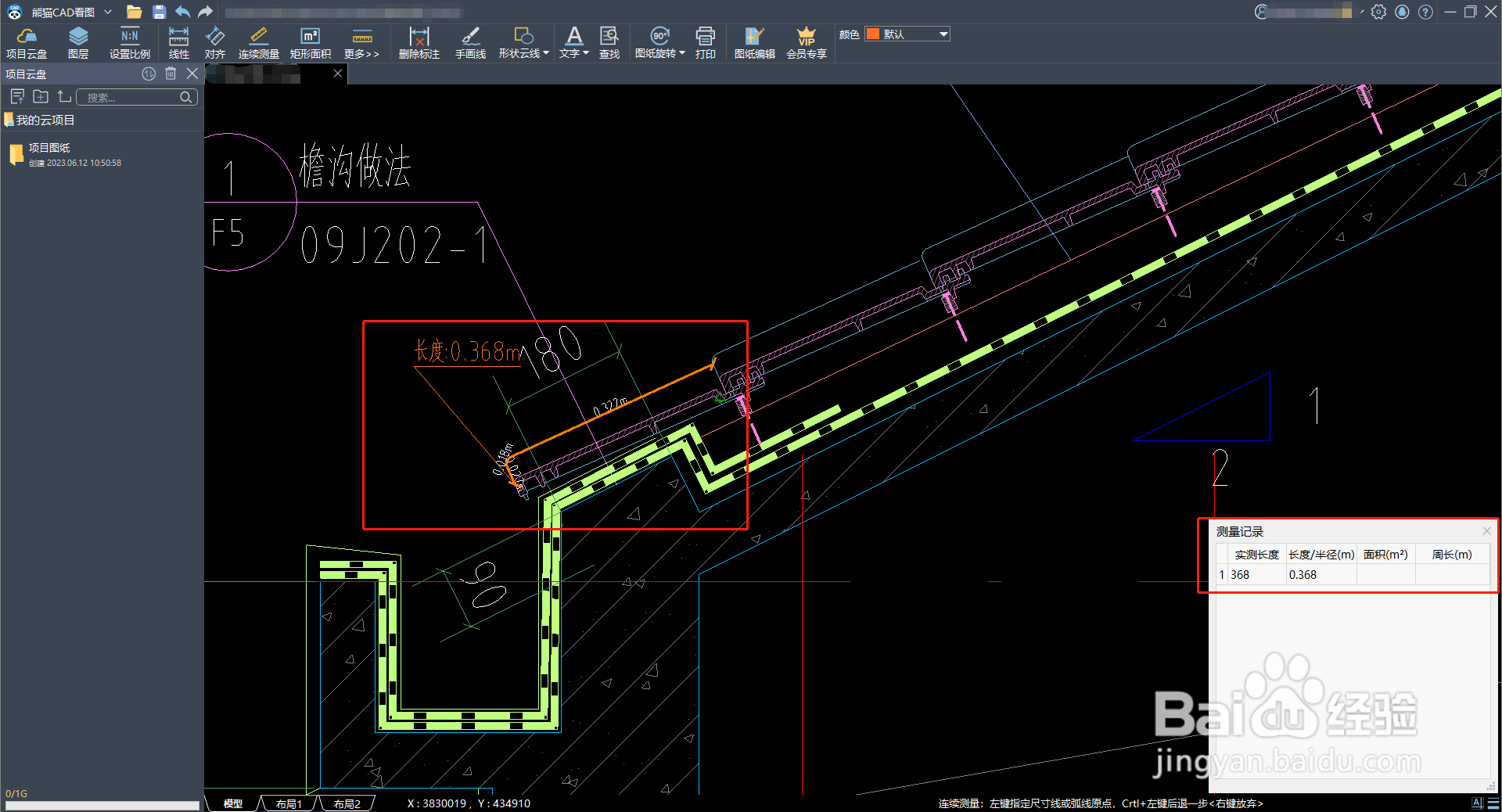Click 删除标注 delete annotation tool
Image resolution: width=1502 pixels, height=812 pixels.
pyautogui.click(x=419, y=43)
